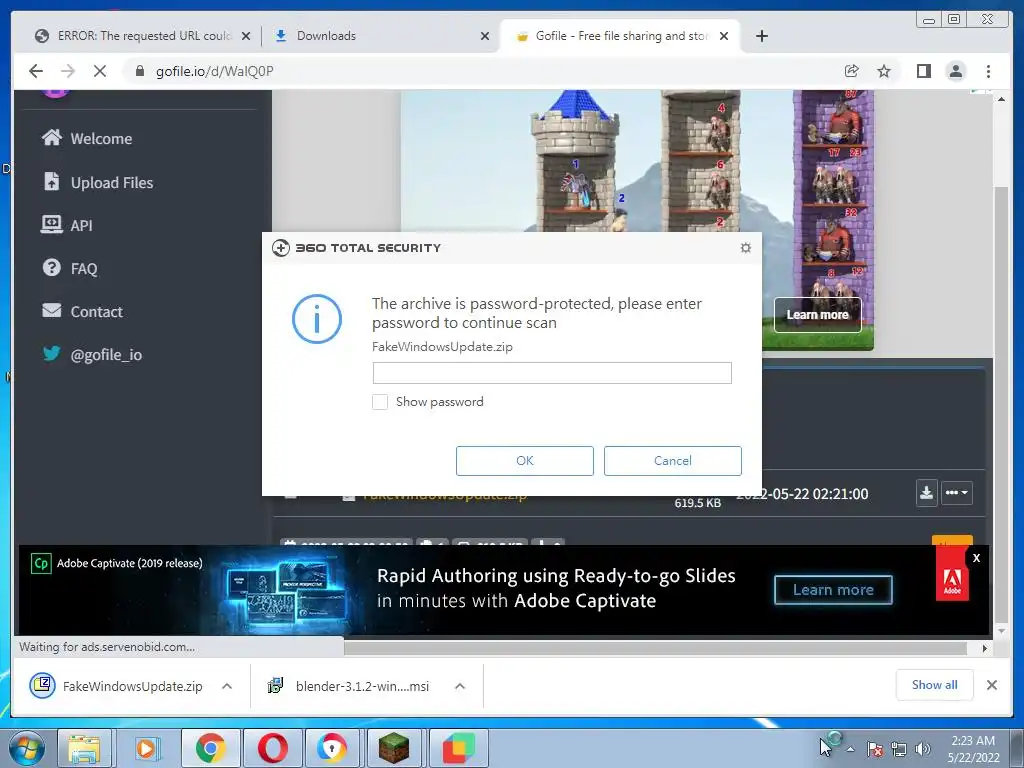
Task: Expand options for the blender msi download
Action: [x=460, y=686]
